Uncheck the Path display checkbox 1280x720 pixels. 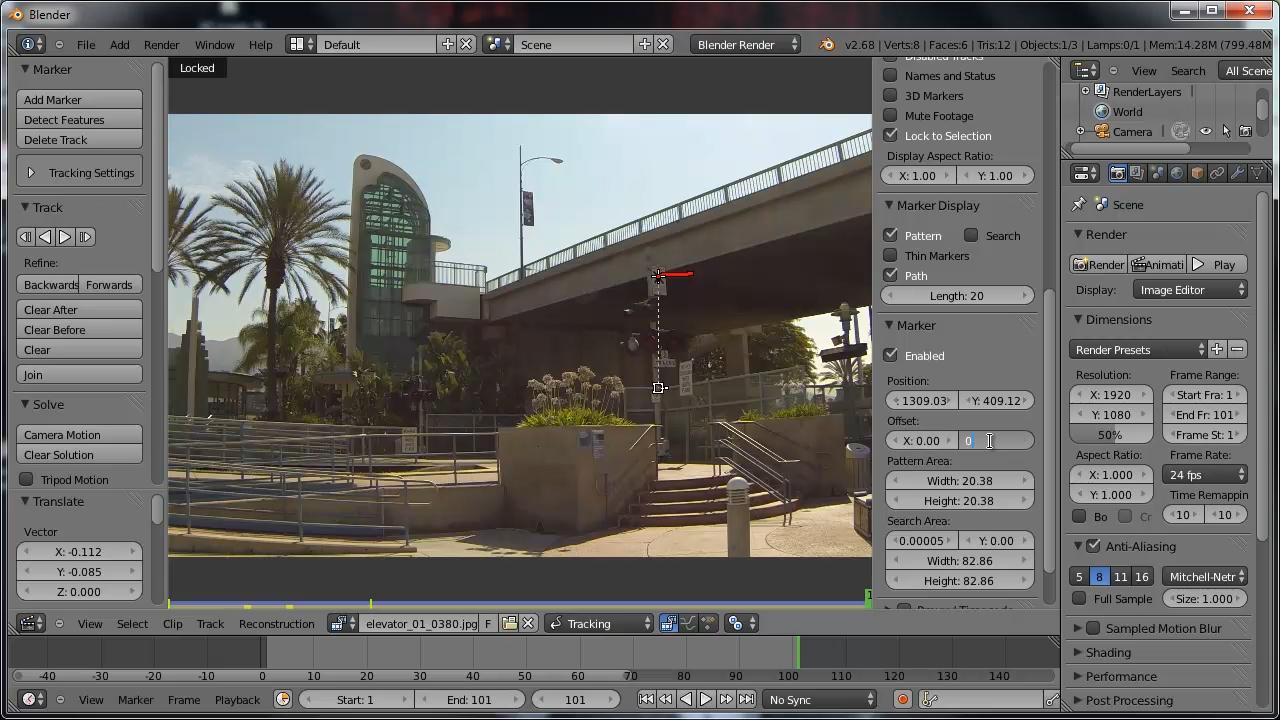[x=890, y=275]
